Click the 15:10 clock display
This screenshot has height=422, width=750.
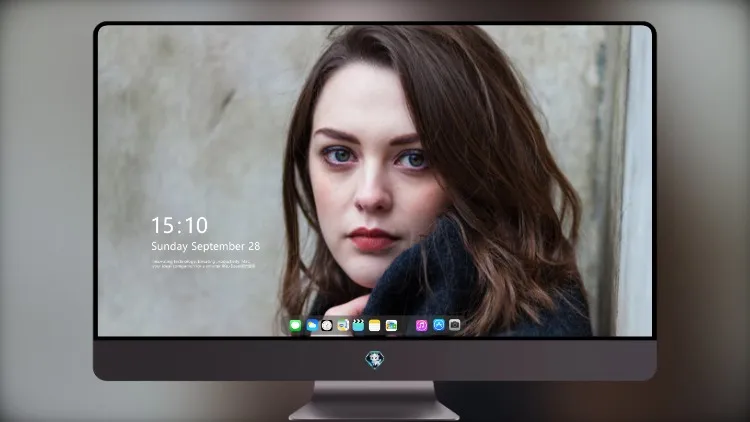pyautogui.click(x=179, y=225)
